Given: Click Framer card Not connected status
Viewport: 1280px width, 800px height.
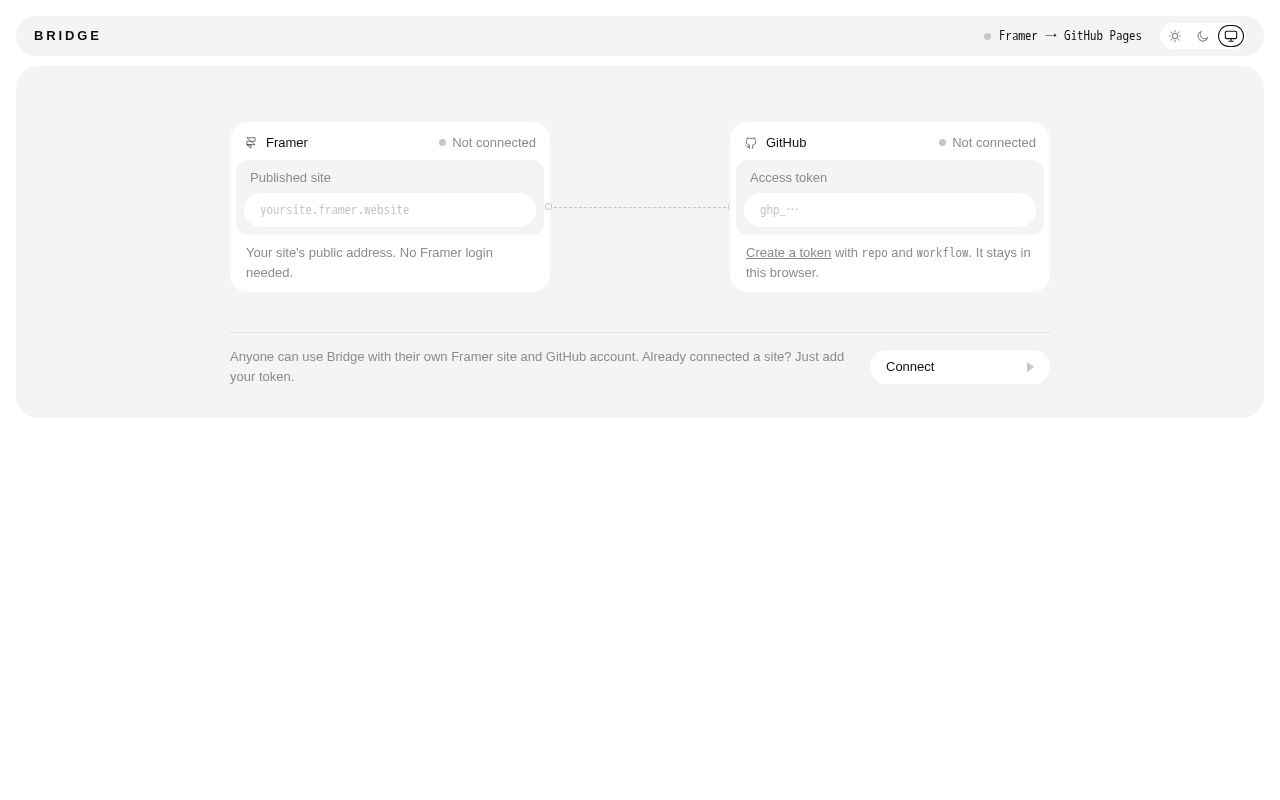Looking at the screenshot, I should click(x=487, y=143).
